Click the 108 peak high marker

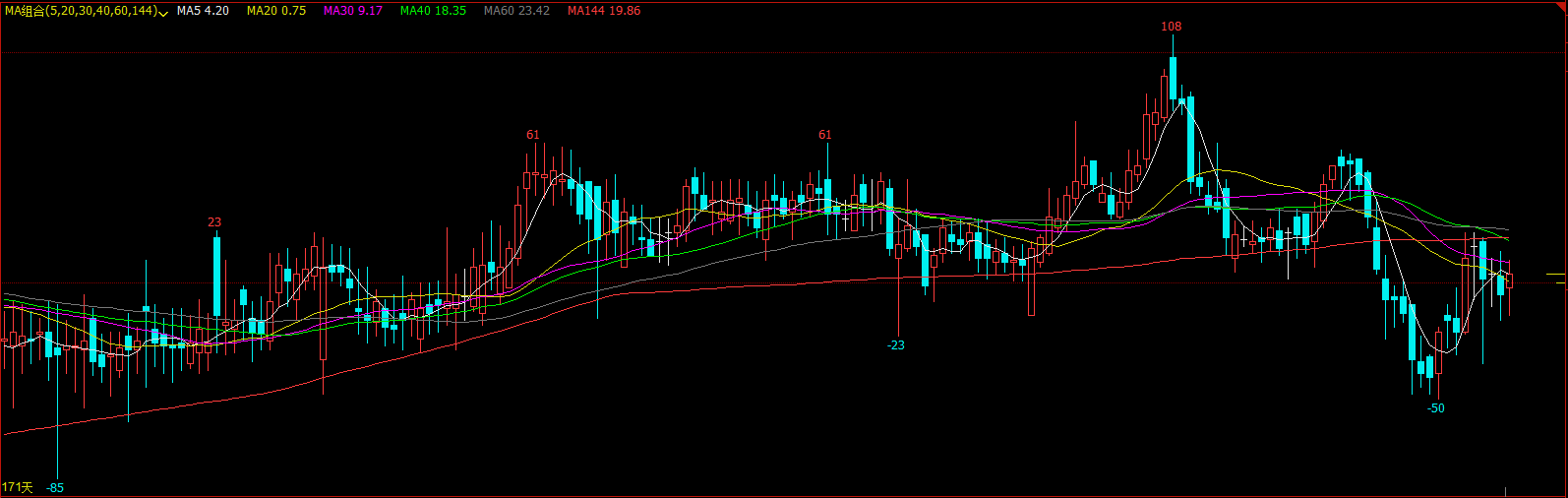1171,27
